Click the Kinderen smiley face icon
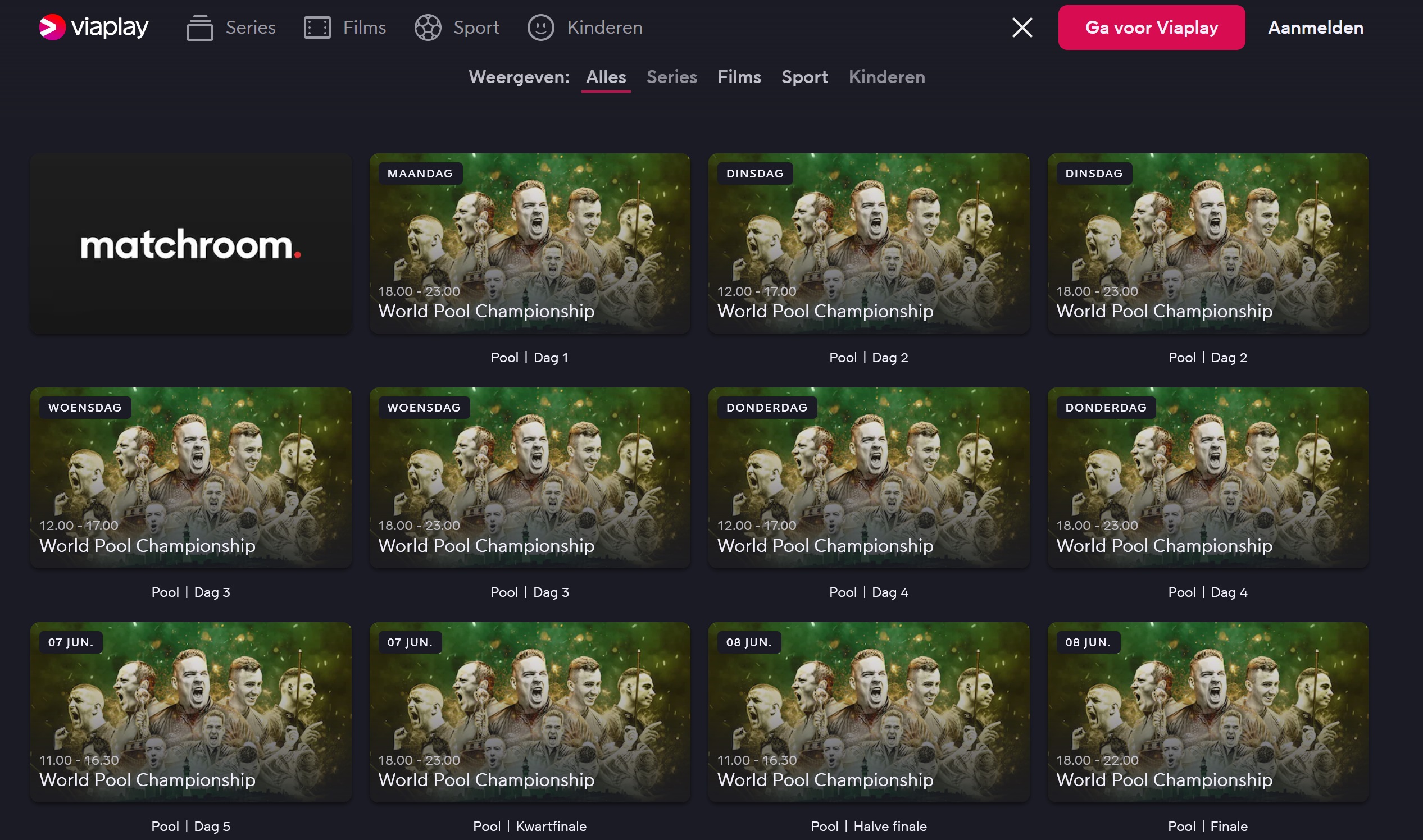Image resolution: width=1423 pixels, height=840 pixels. (541, 28)
